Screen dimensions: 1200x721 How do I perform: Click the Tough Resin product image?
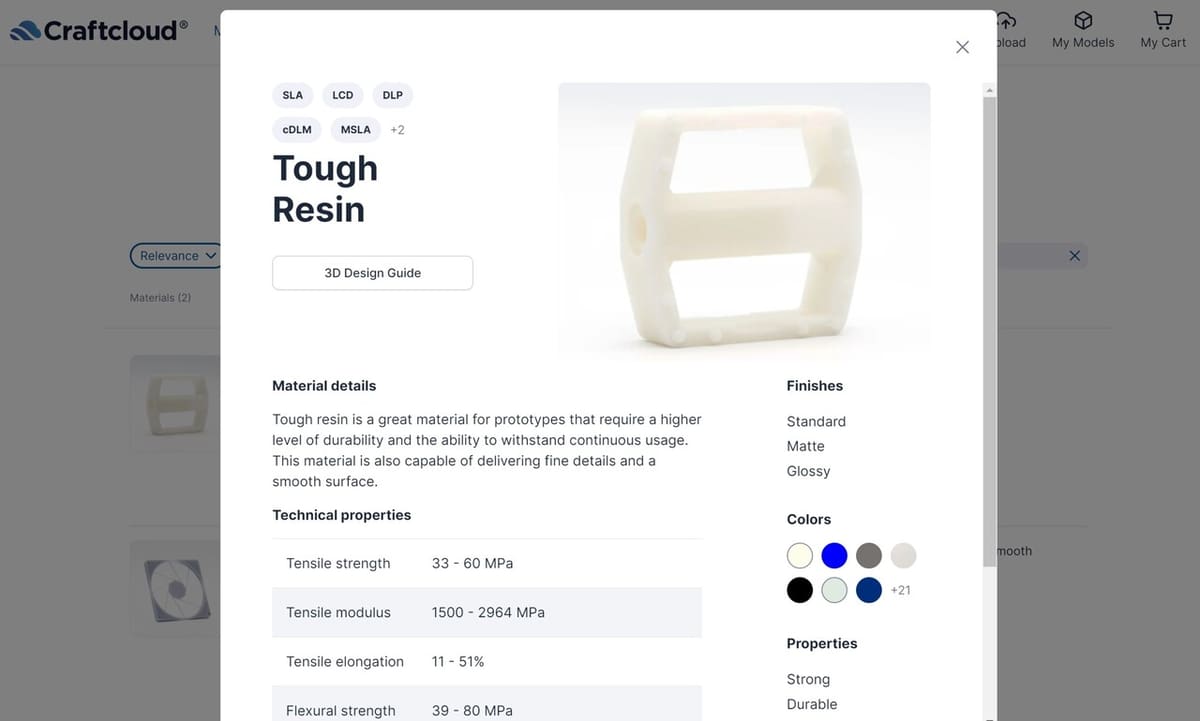tap(744, 220)
